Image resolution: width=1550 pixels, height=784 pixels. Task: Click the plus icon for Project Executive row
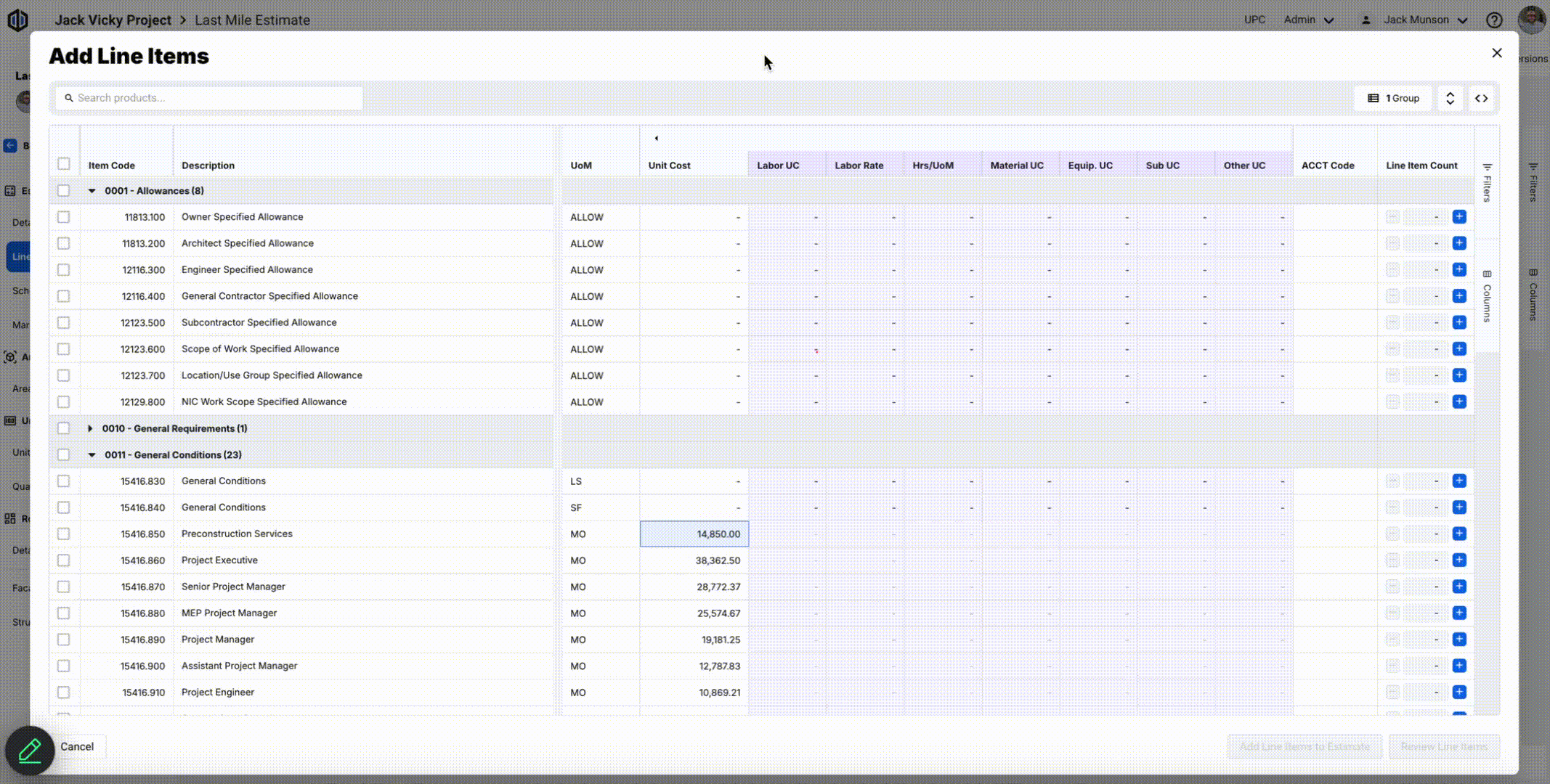(1458, 560)
